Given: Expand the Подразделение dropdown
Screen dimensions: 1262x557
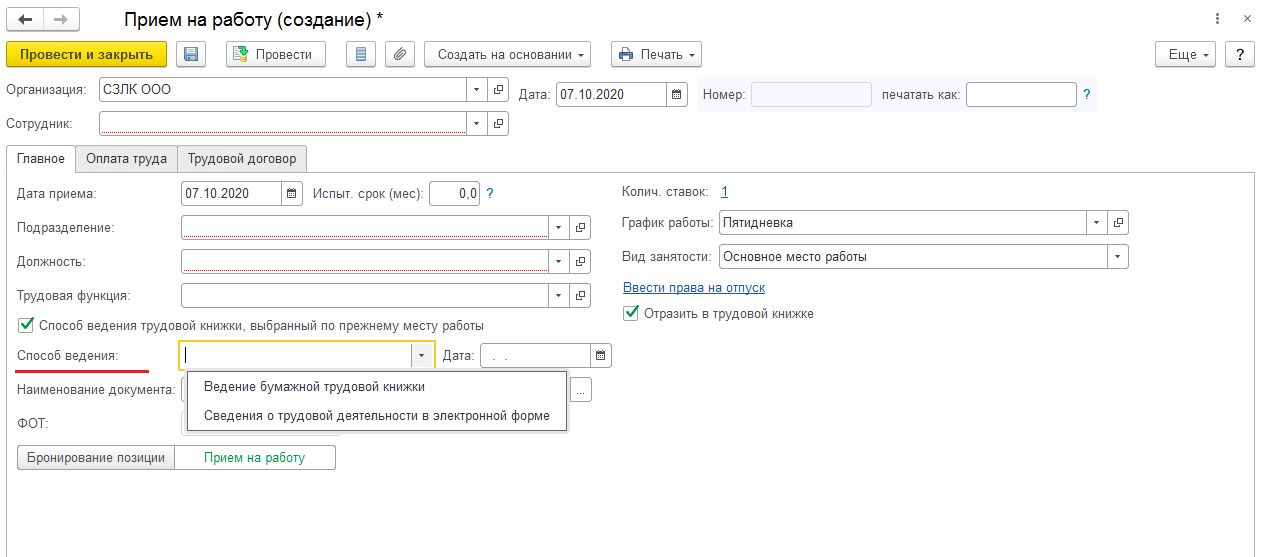Looking at the screenshot, I should coord(558,228).
